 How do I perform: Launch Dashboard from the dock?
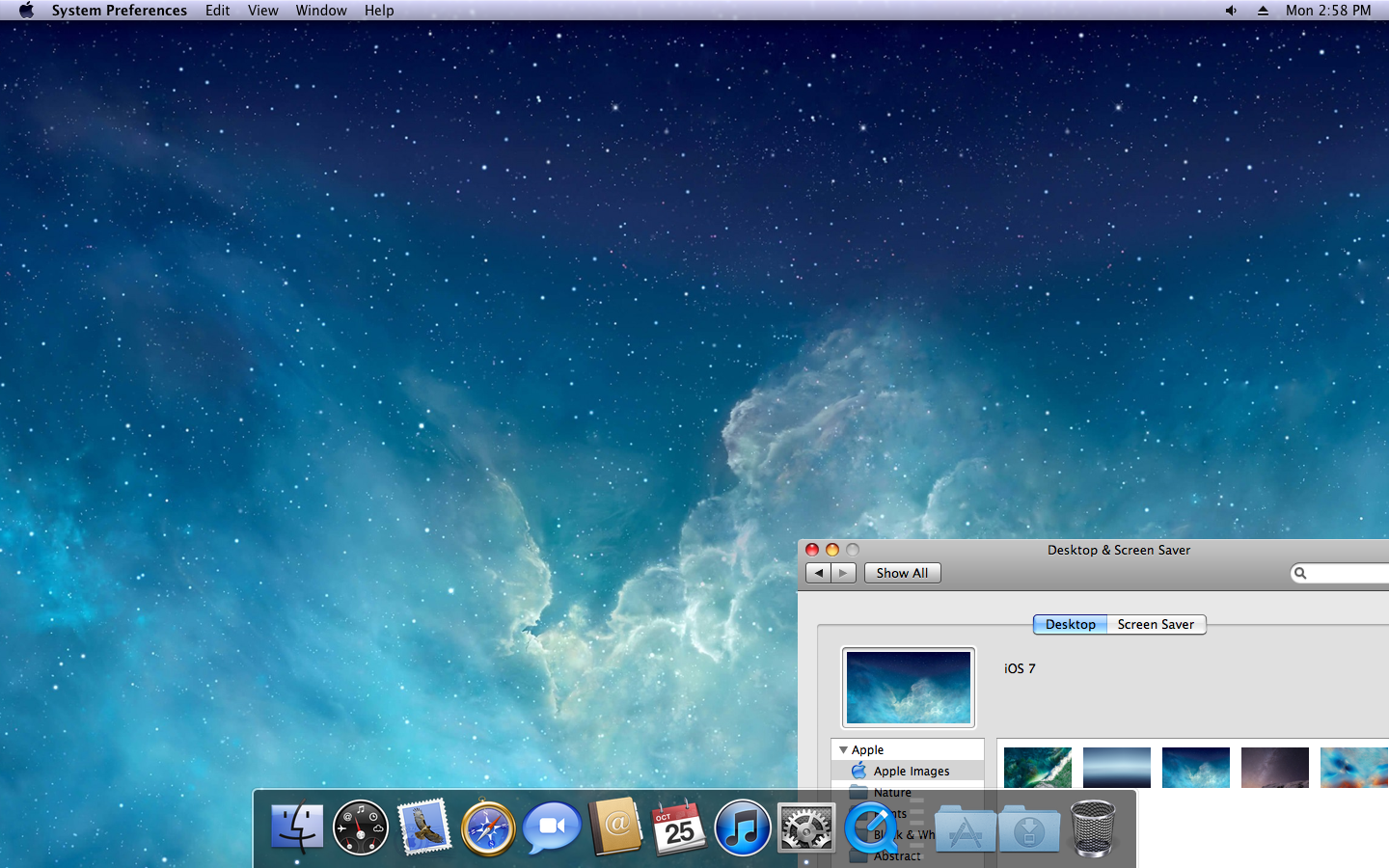click(360, 827)
